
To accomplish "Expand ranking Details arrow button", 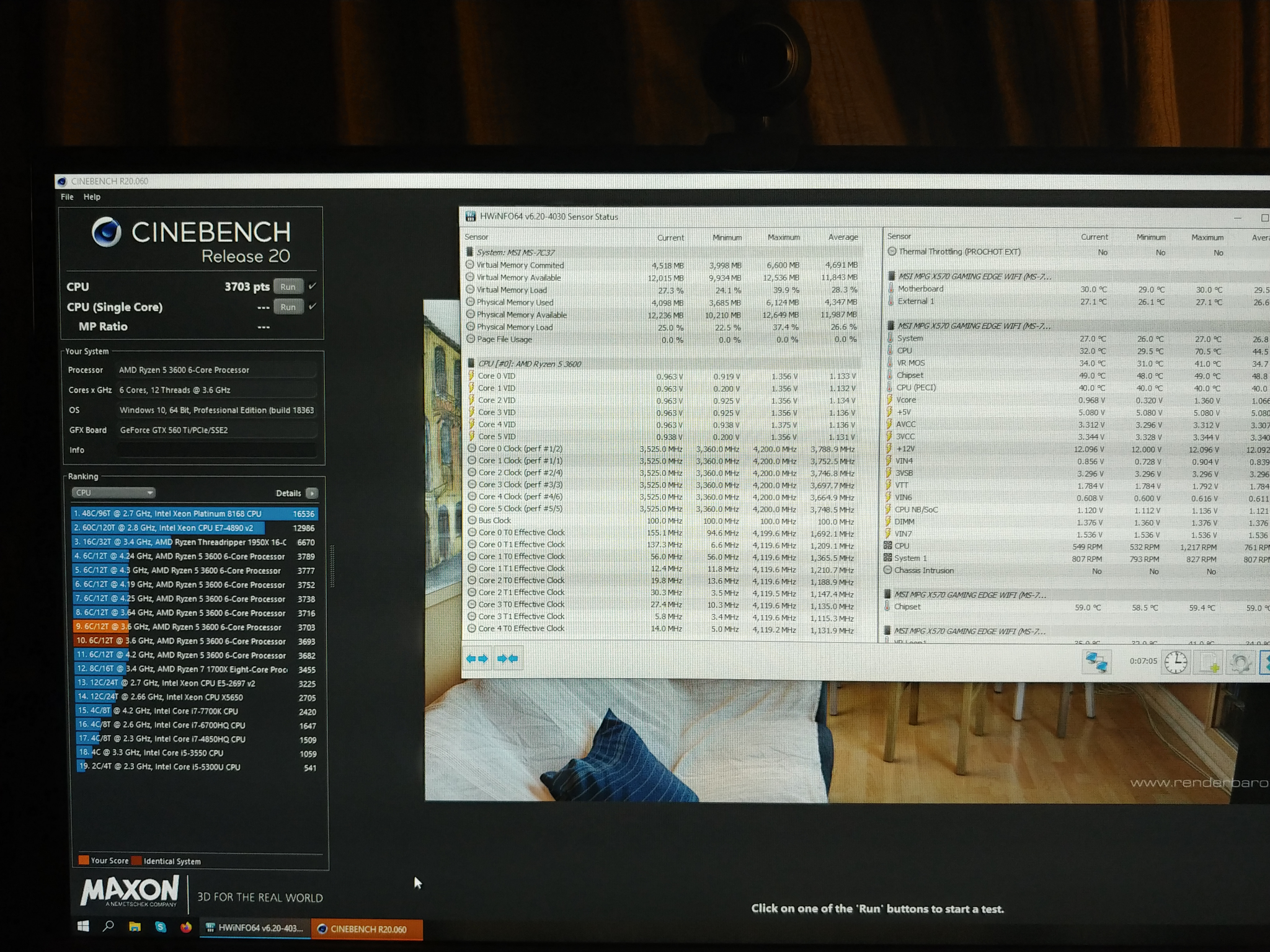I will tap(312, 493).
